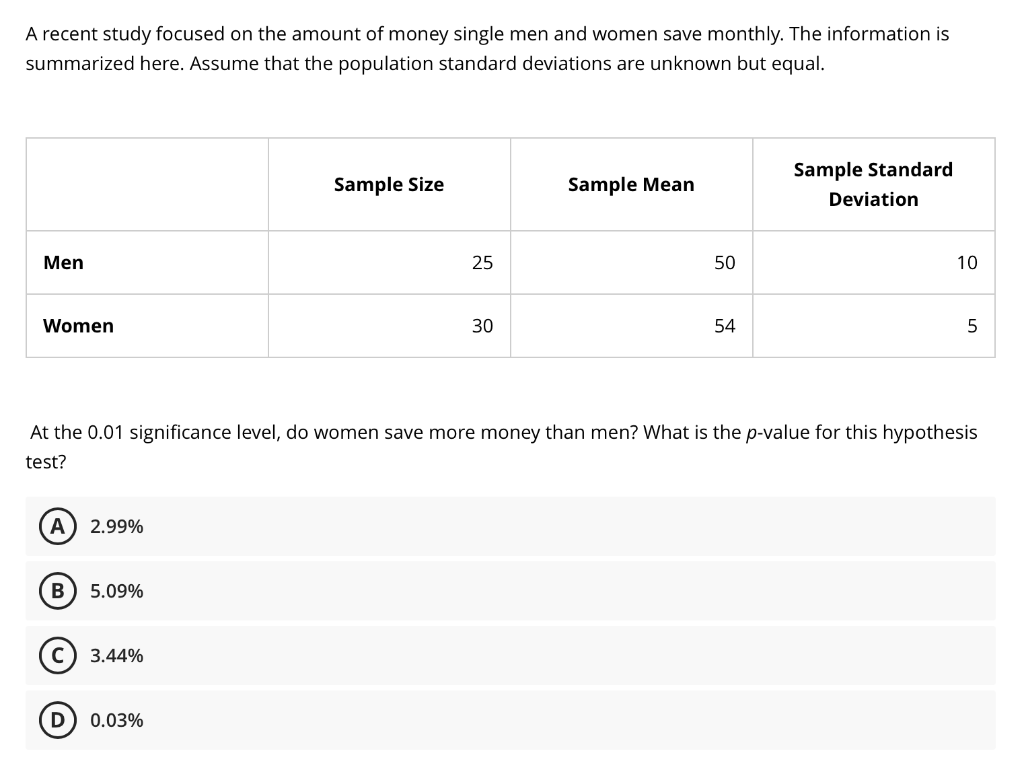Click the Sample Mean column header
The image size is (1024, 782).
tap(631, 185)
